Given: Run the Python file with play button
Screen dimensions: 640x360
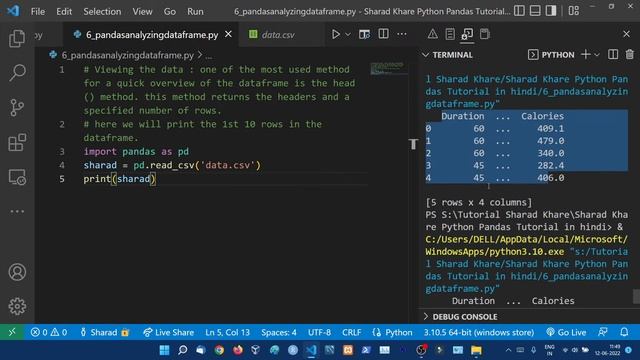Looking at the screenshot, I should point(336,34).
